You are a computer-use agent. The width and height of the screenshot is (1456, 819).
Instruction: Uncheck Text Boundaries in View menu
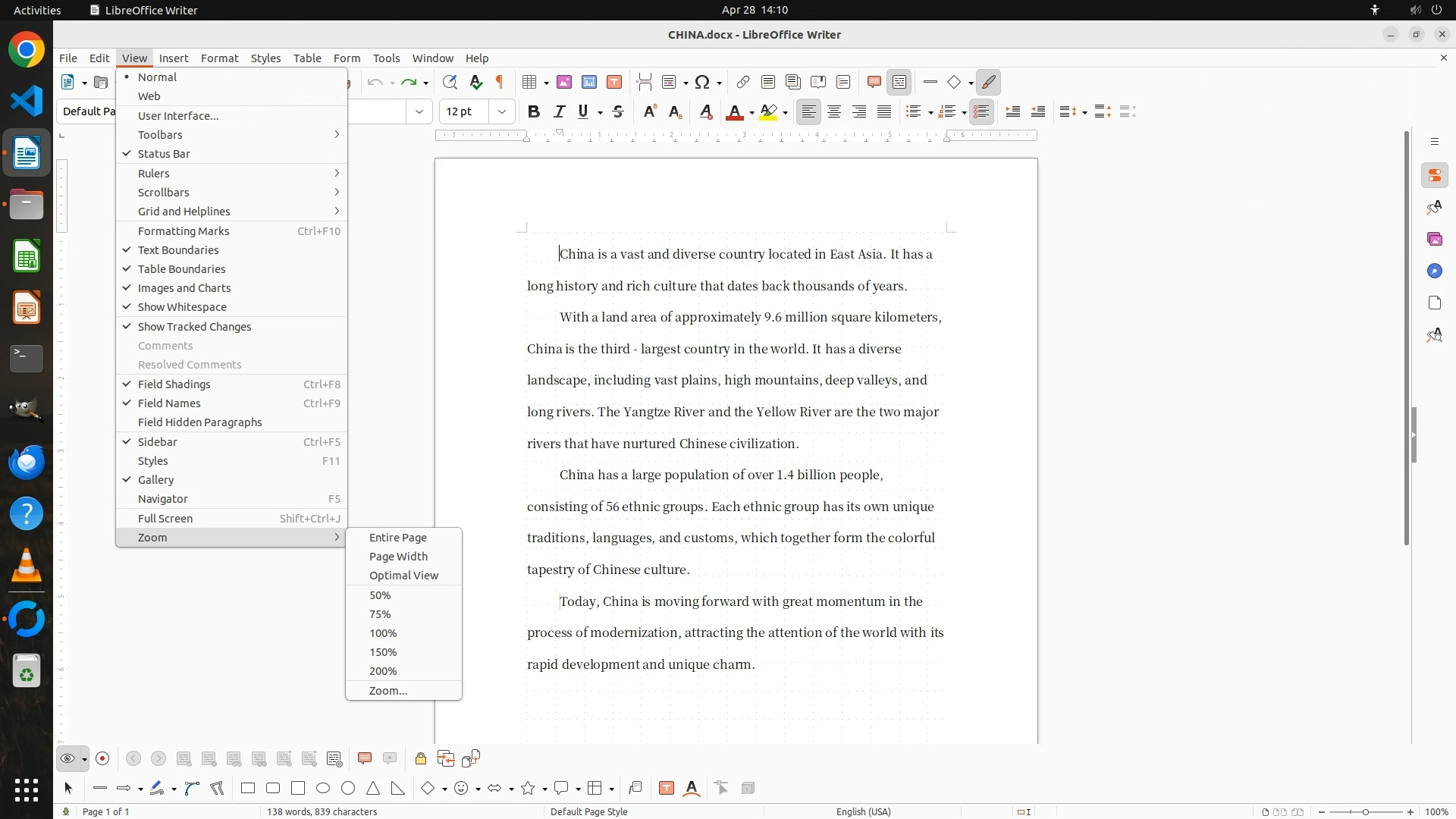tap(178, 250)
